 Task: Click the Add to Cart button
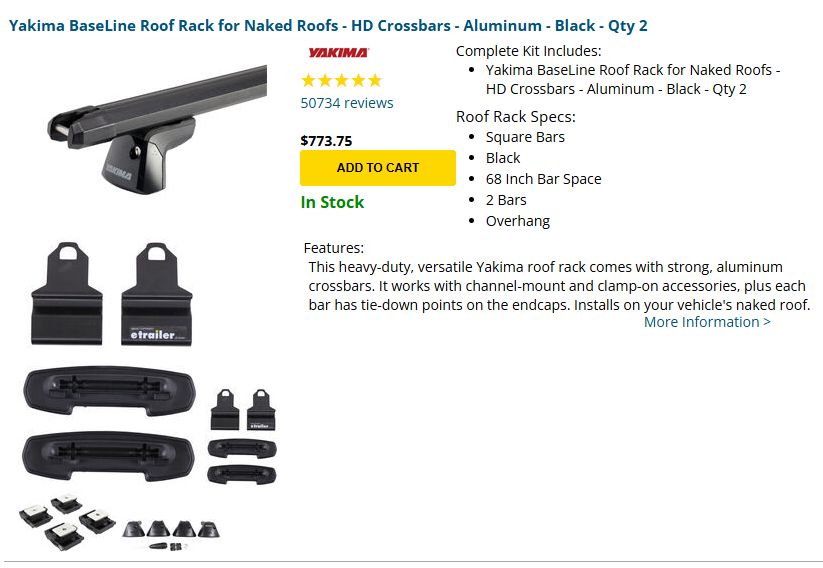click(x=378, y=168)
